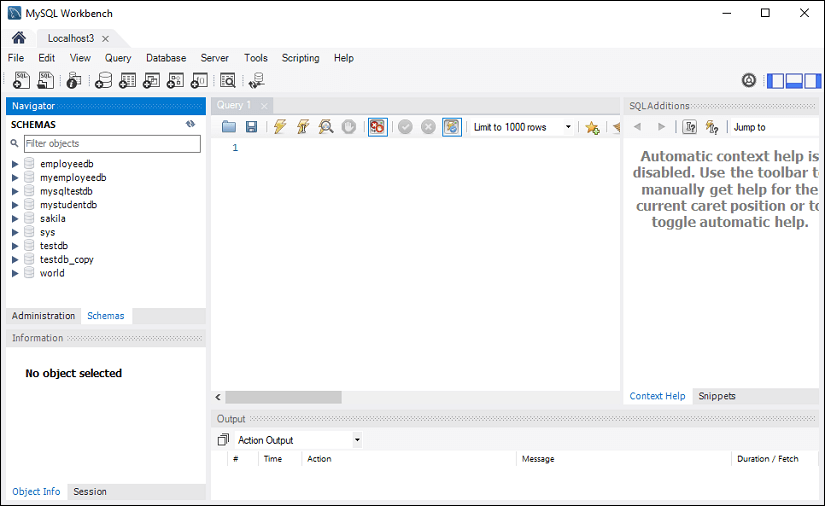Switch to the Administration tab
Image resolution: width=825 pixels, height=506 pixels.
(44, 316)
